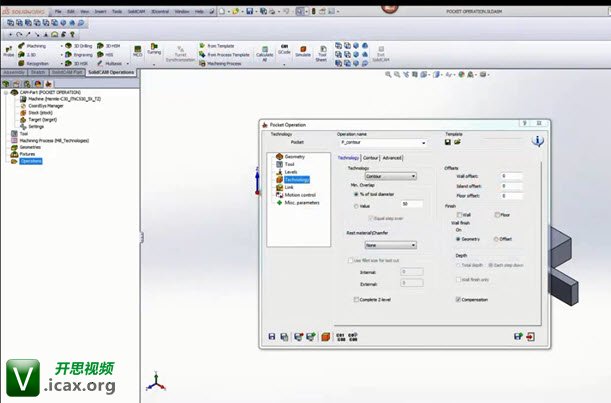Select the Min. Overlap 'Value' radio button
This screenshot has height=403, width=611.
click(356, 206)
